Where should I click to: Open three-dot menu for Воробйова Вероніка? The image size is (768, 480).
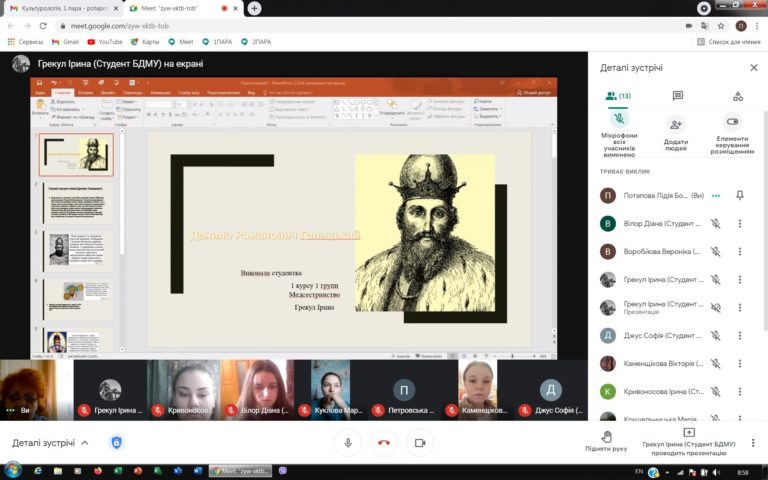[740, 252]
